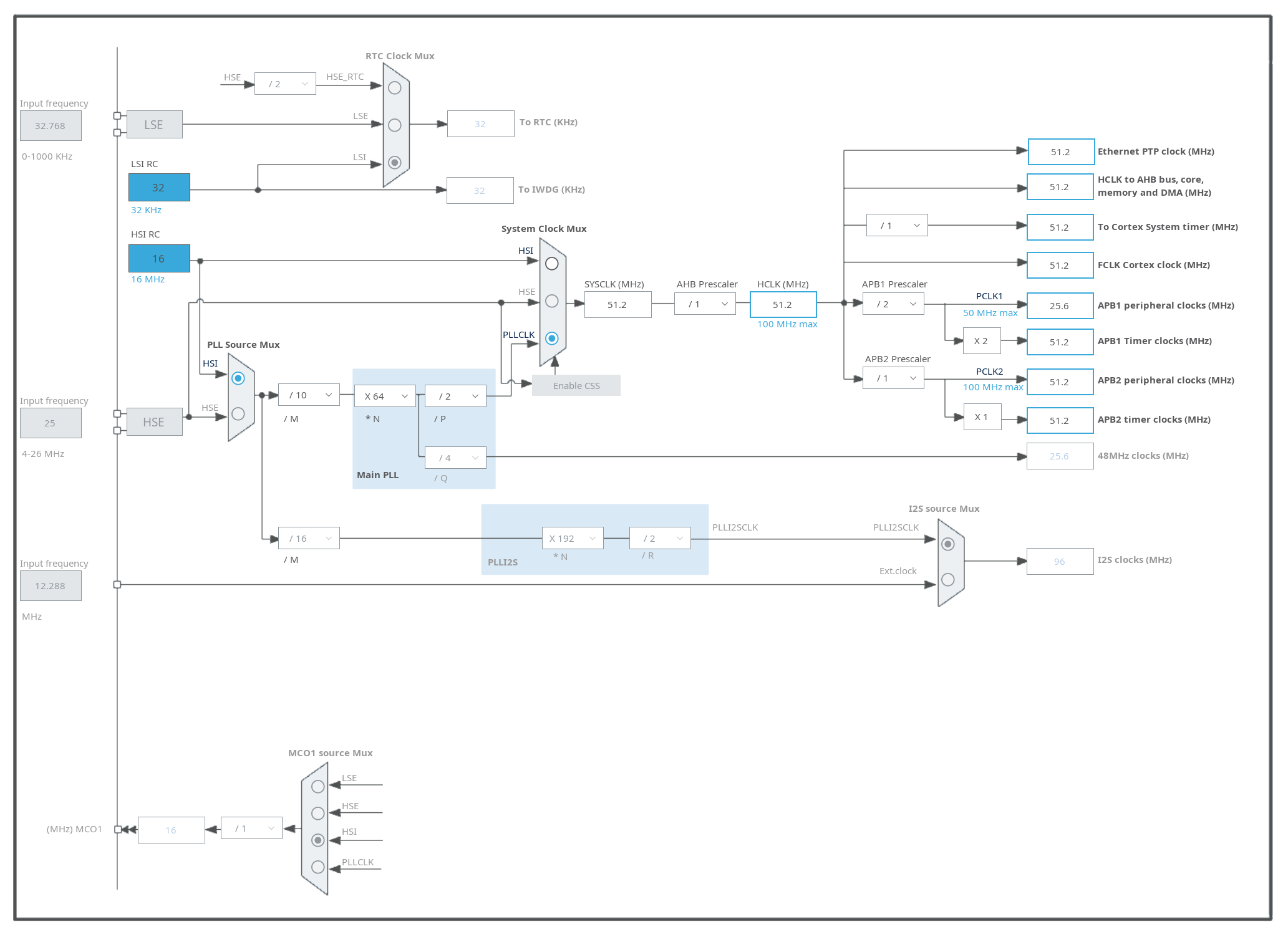This screenshot has width=1288, height=937.
Task: Select HSE in the System Clock Mux
Action: (551, 301)
